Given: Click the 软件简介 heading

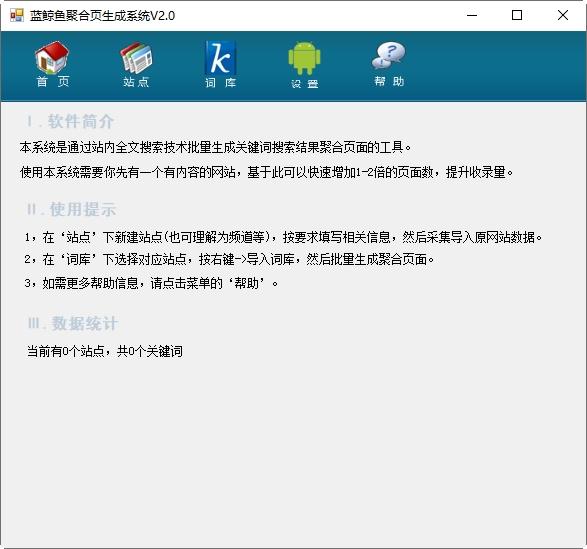Looking at the screenshot, I should [70, 121].
